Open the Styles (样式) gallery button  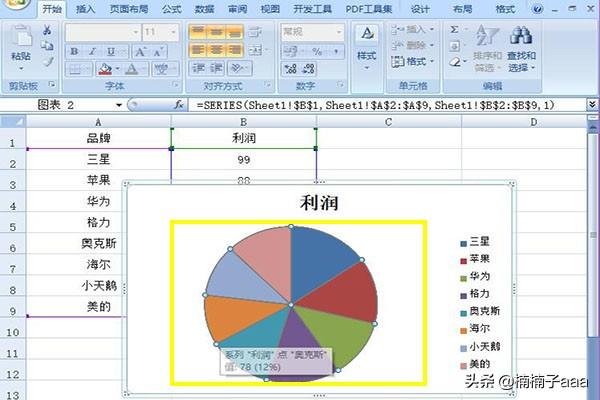(367, 47)
